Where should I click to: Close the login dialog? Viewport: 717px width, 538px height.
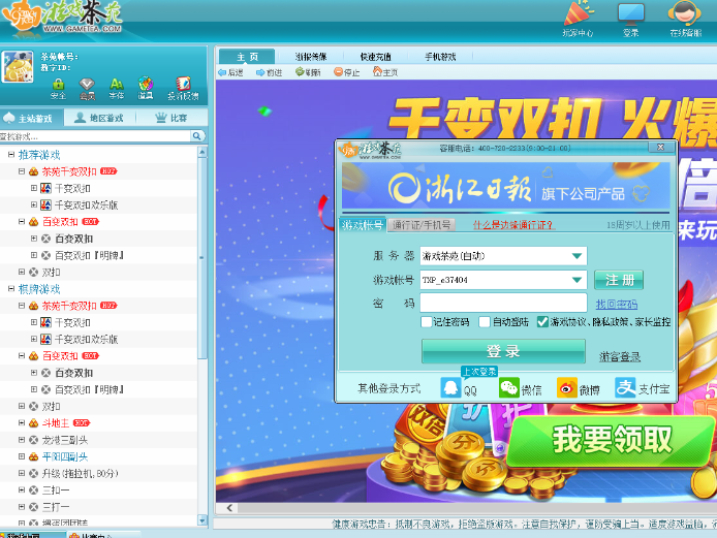(660, 147)
